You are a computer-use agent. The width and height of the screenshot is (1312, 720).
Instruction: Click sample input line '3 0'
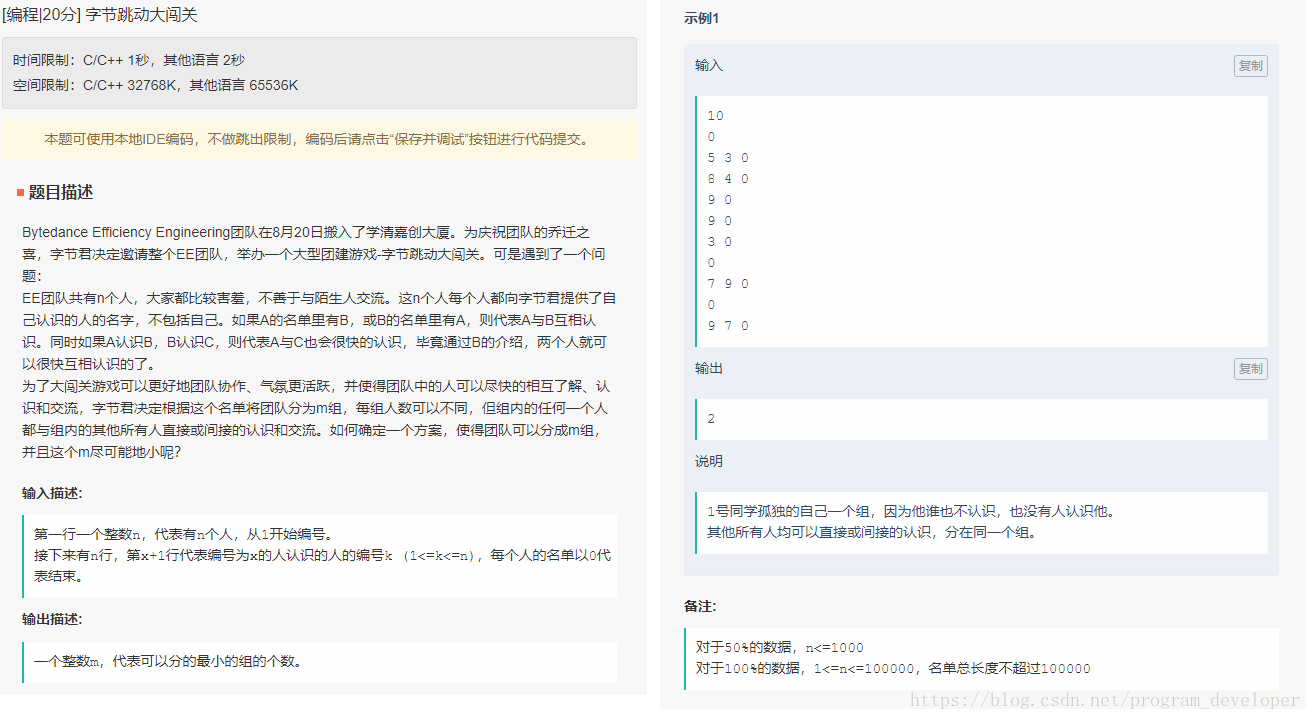[720, 242]
